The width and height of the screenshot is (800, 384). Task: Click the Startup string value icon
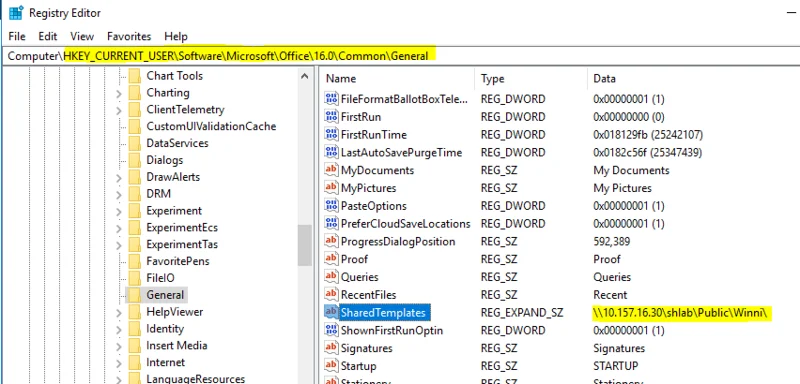(x=331, y=366)
